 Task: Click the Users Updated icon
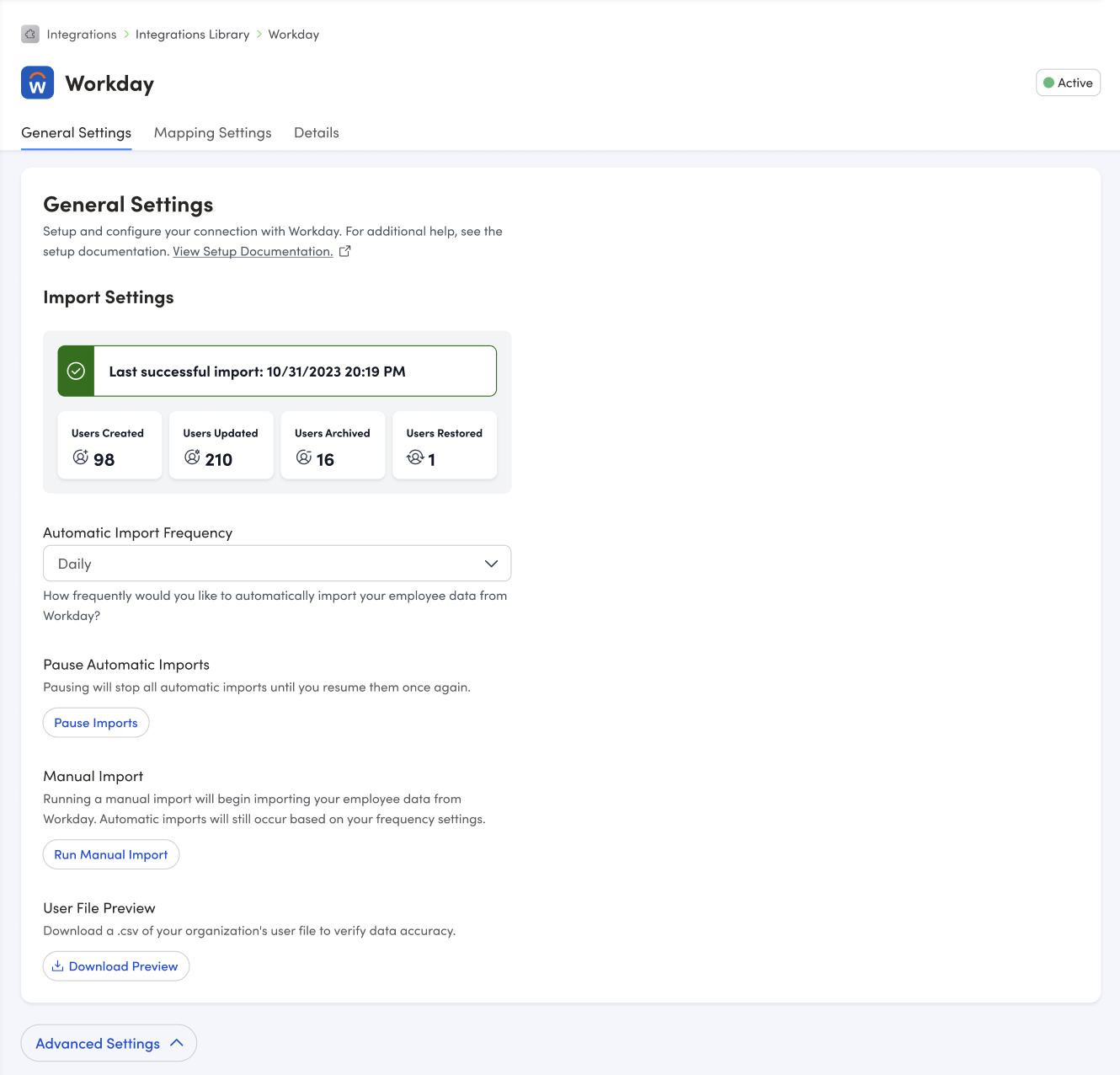coord(192,457)
